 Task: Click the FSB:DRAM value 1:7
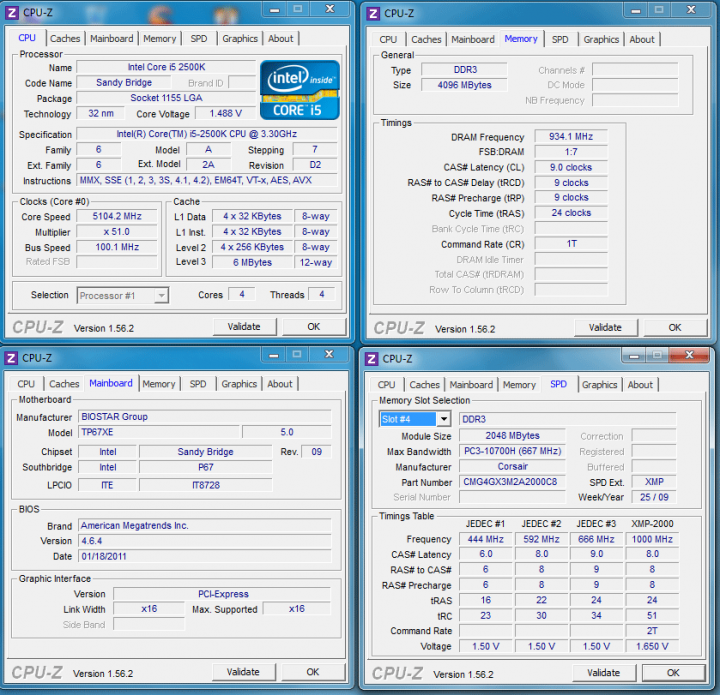[571, 152]
